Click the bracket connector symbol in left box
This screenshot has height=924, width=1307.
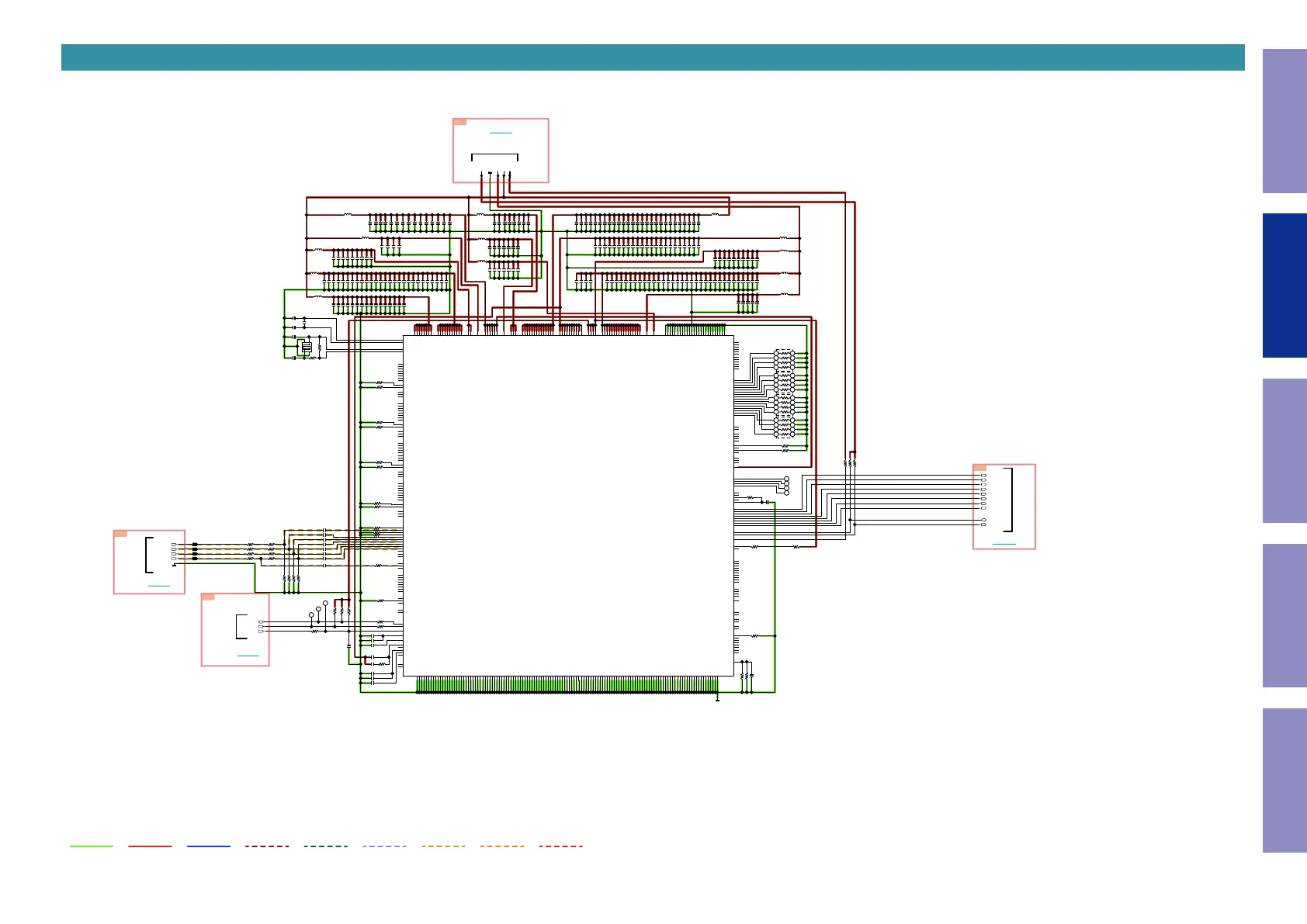[149, 555]
